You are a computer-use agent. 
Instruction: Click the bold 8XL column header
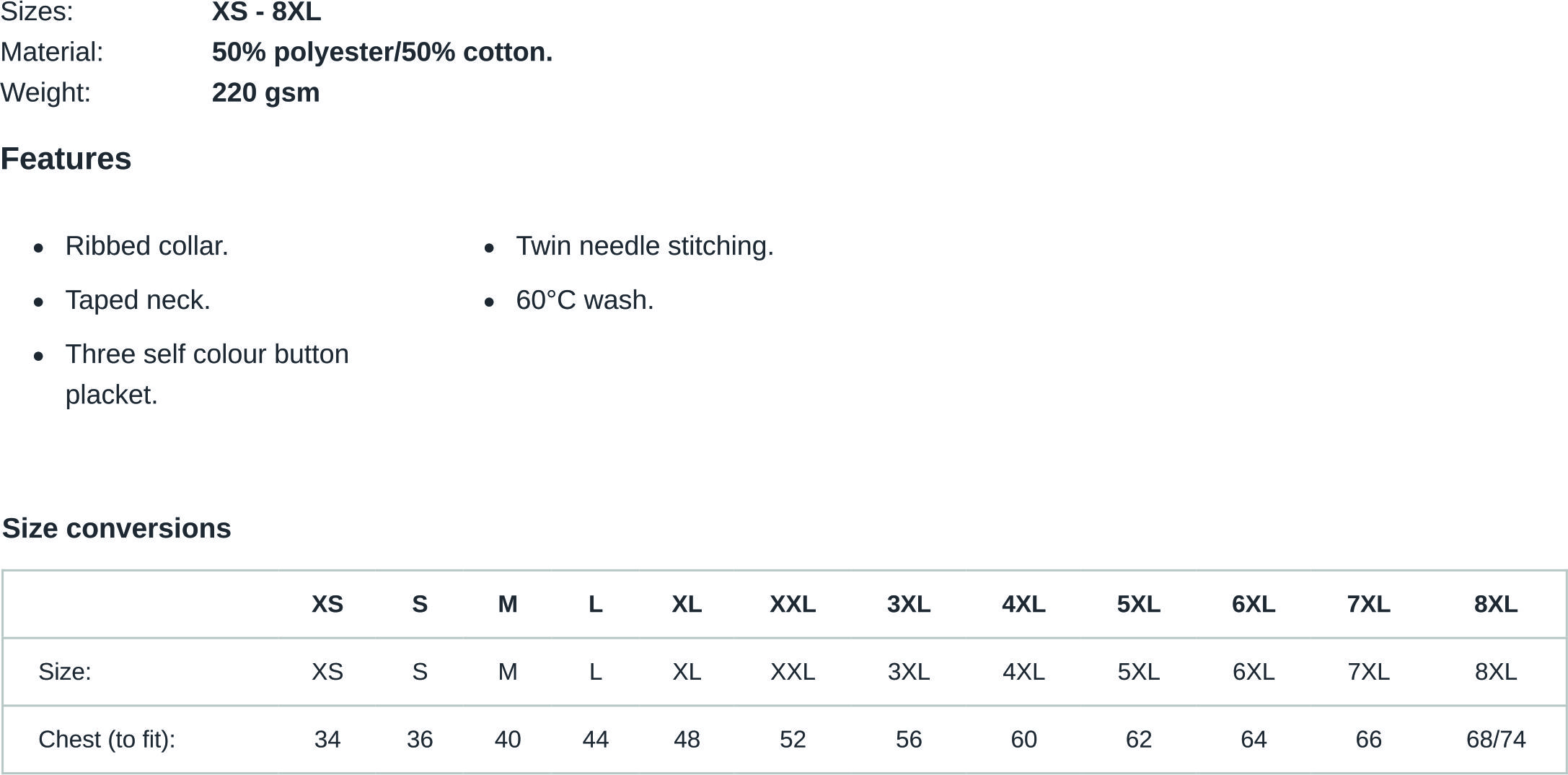click(1495, 604)
